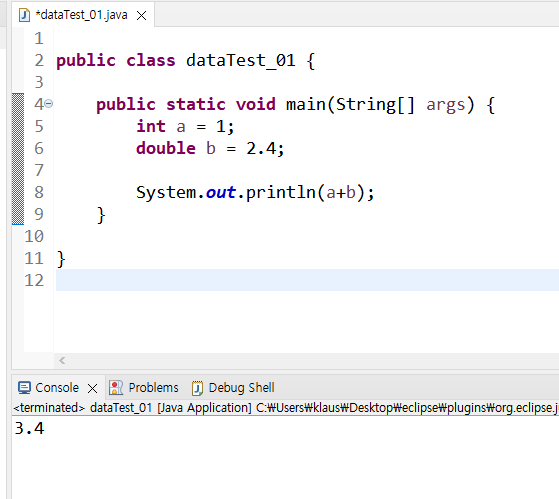Viewport: 559px width, 499px height.
Task: Click the expression a+b on line 8
Action: (x=341, y=193)
